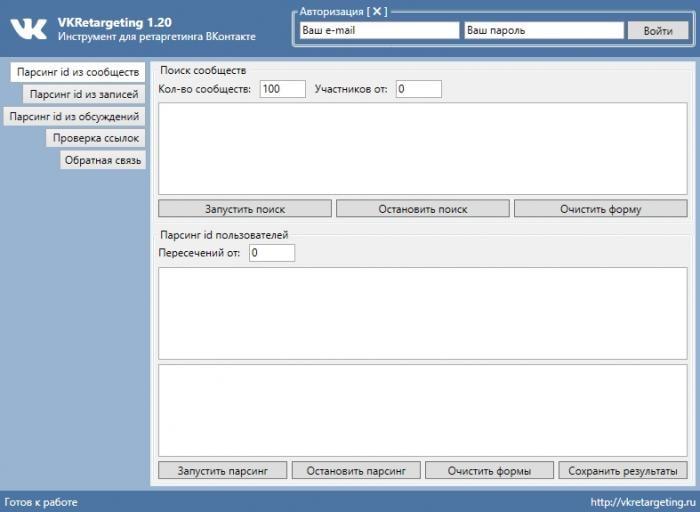
Task: Click Остановить парсинг button
Action: click(356, 470)
